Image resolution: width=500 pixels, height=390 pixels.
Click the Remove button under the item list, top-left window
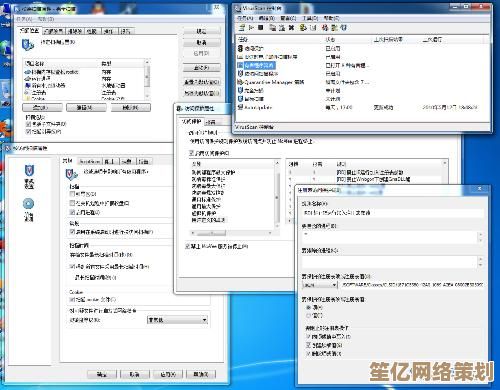[x=131, y=107]
